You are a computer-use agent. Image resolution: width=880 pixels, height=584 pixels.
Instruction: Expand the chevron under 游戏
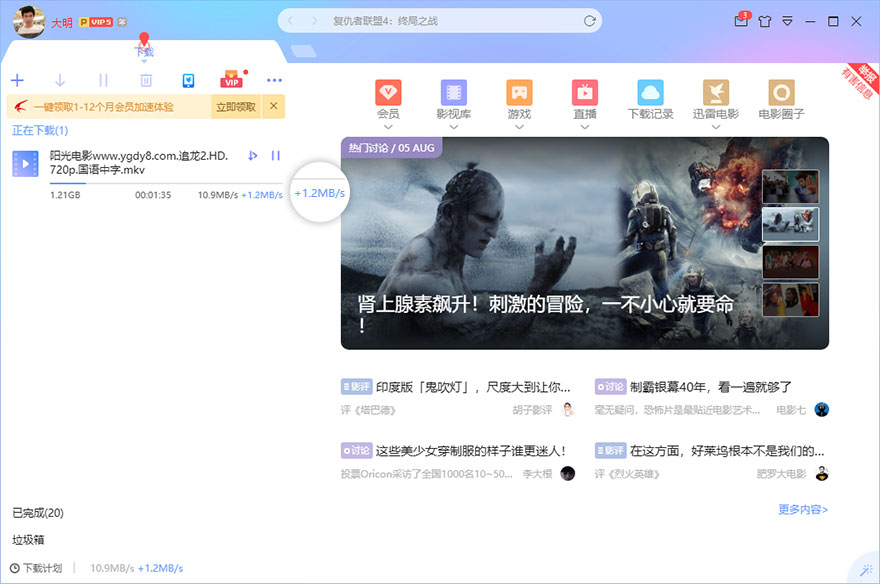pyautogui.click(x=519, y=127)
